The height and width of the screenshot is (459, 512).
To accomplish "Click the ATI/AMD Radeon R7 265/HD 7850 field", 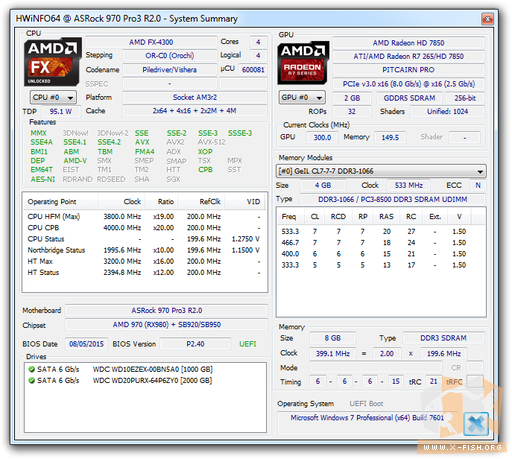I will (409, 56).
